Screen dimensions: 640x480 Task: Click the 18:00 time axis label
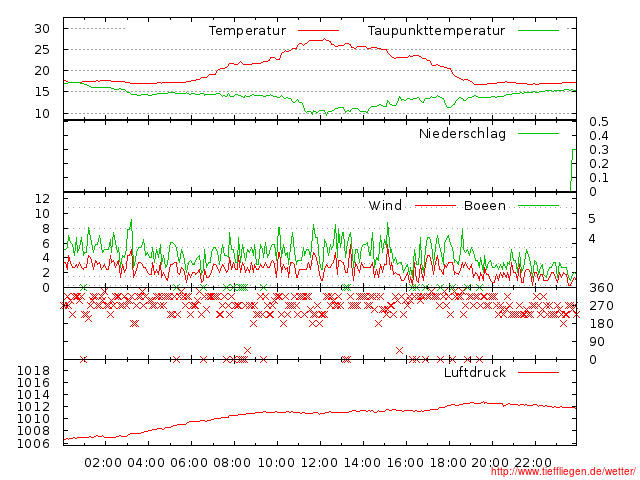pos(448,463)
